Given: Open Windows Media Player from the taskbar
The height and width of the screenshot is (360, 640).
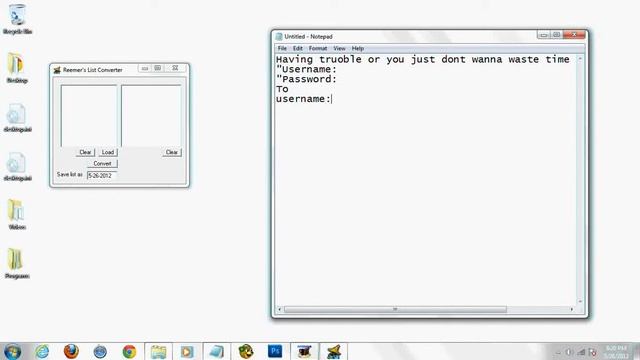Looking at the screenshot, I should pos(187,351).
